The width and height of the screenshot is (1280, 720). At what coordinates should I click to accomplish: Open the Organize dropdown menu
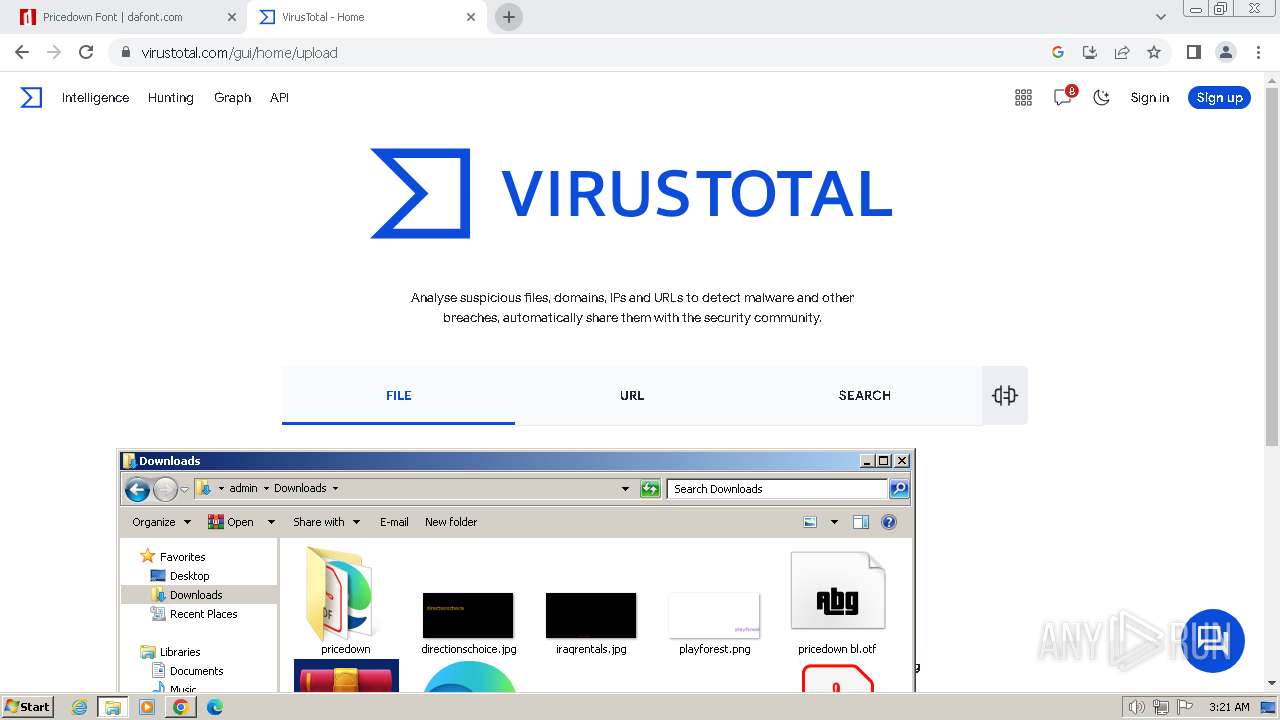[x=161, y=522]
